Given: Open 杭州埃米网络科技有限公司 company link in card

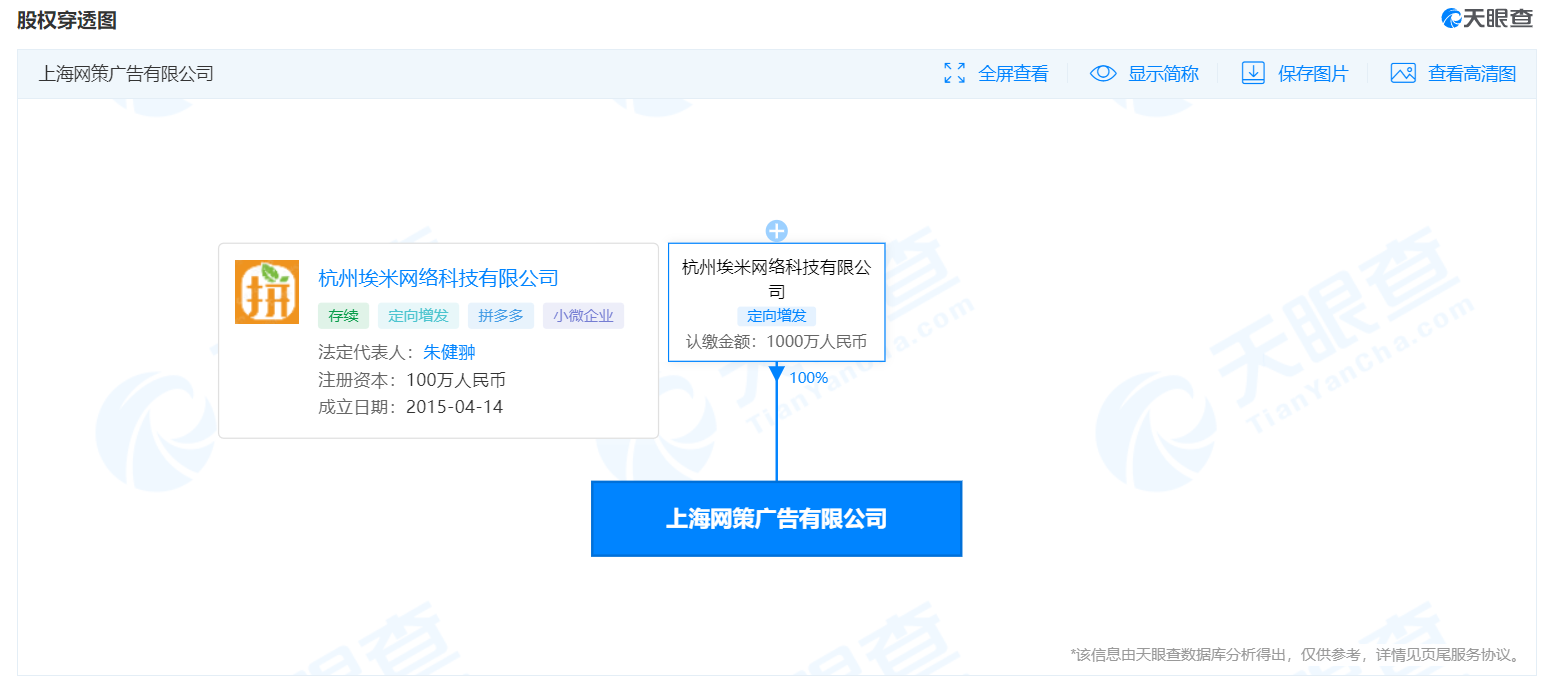Looking at the screenshot, I should click(x=438, y=278).
